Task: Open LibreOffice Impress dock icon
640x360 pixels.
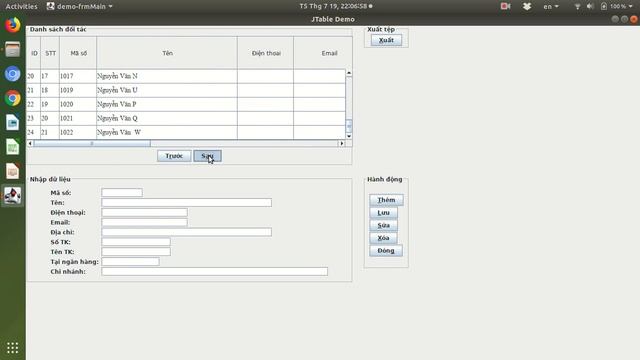Action: tap(13, 171)
